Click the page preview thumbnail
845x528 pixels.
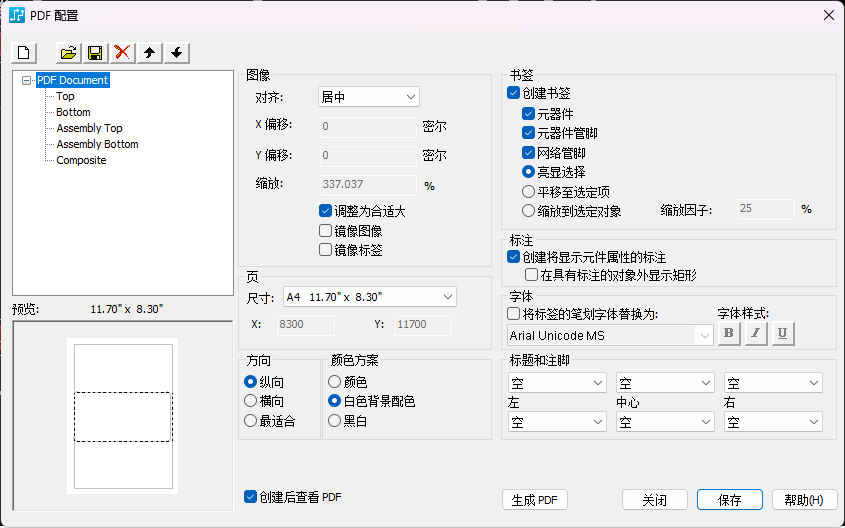(x=122, y=415)
